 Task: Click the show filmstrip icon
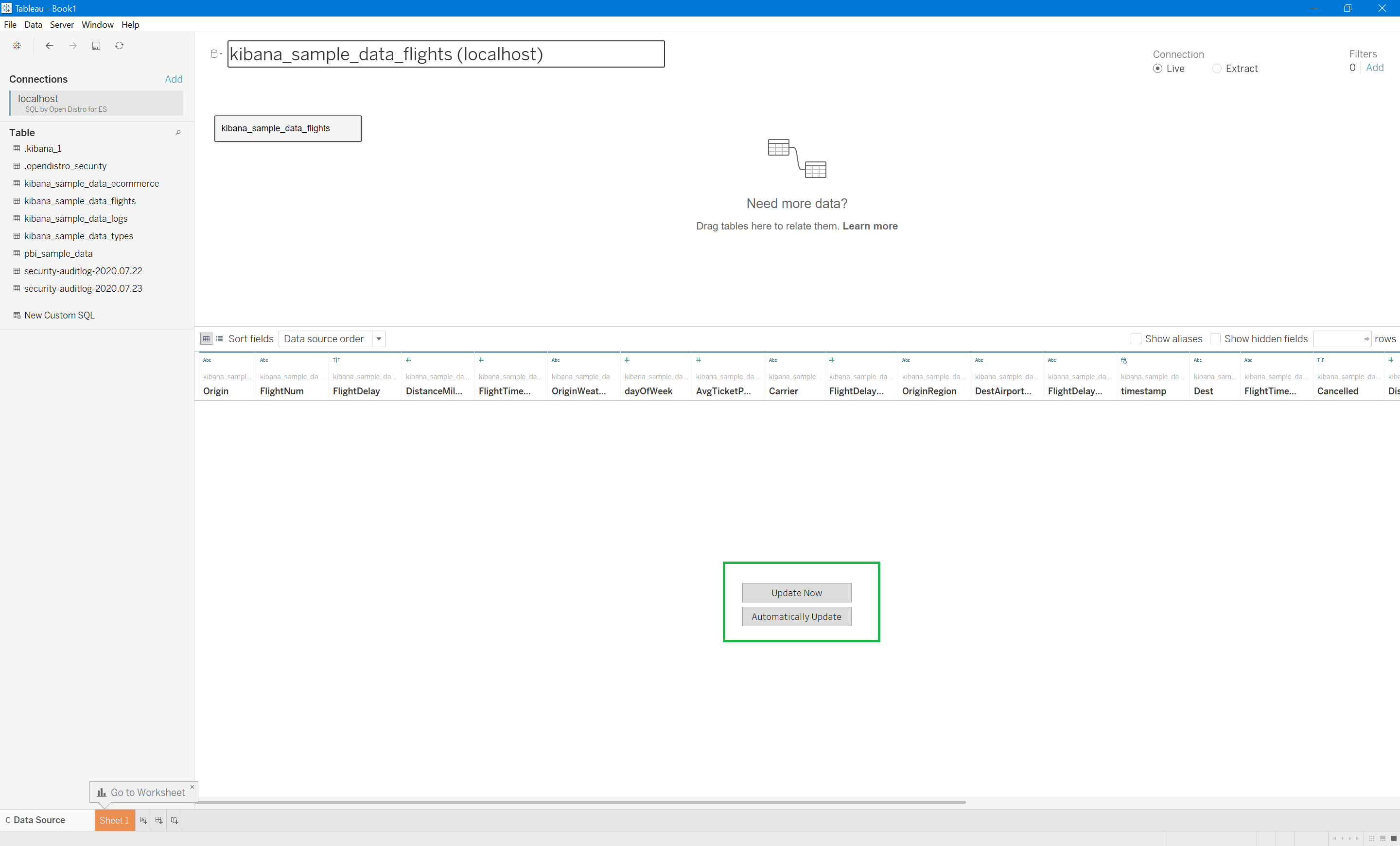coord(1382,839)
